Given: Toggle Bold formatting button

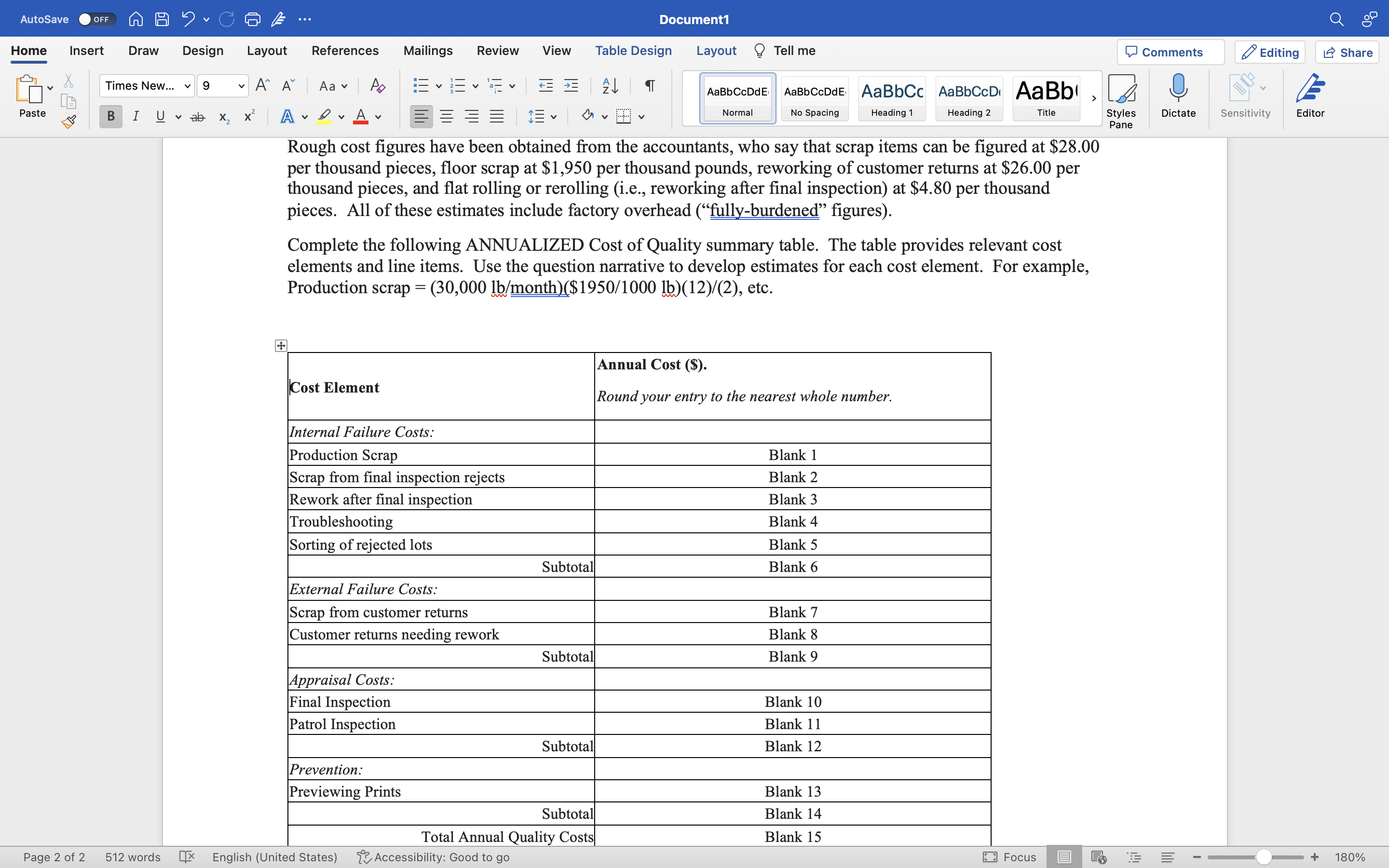Looking at the screenshot, I should coord(111,117).
